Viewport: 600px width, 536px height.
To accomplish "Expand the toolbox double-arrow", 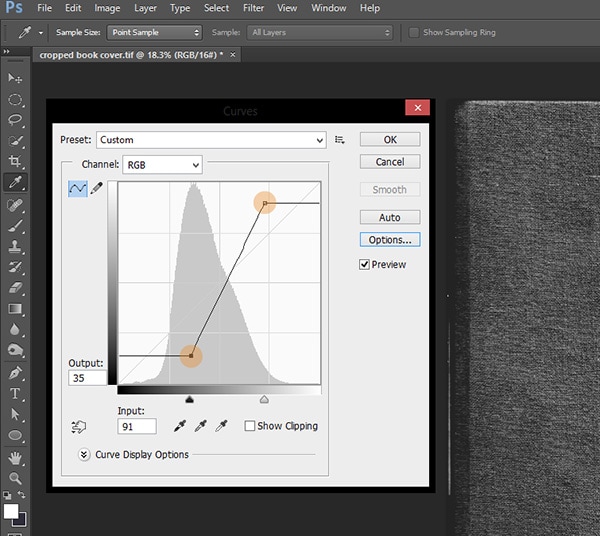I will click(6, 51).
